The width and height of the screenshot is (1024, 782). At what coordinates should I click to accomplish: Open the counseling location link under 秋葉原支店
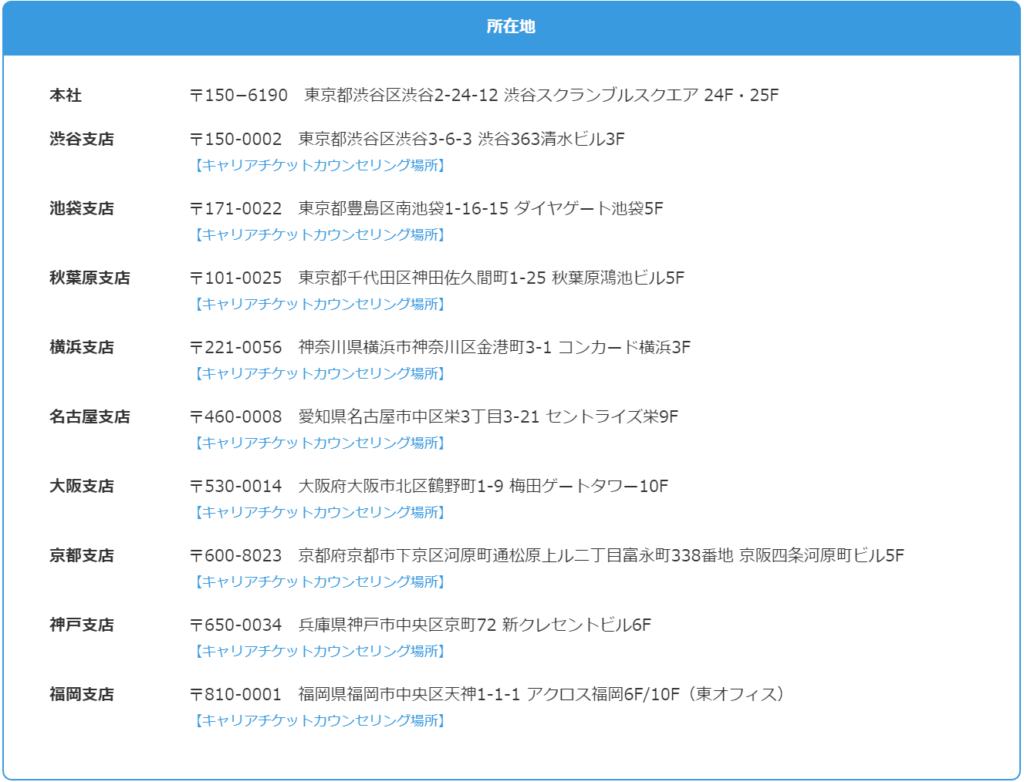pos(319,304)
